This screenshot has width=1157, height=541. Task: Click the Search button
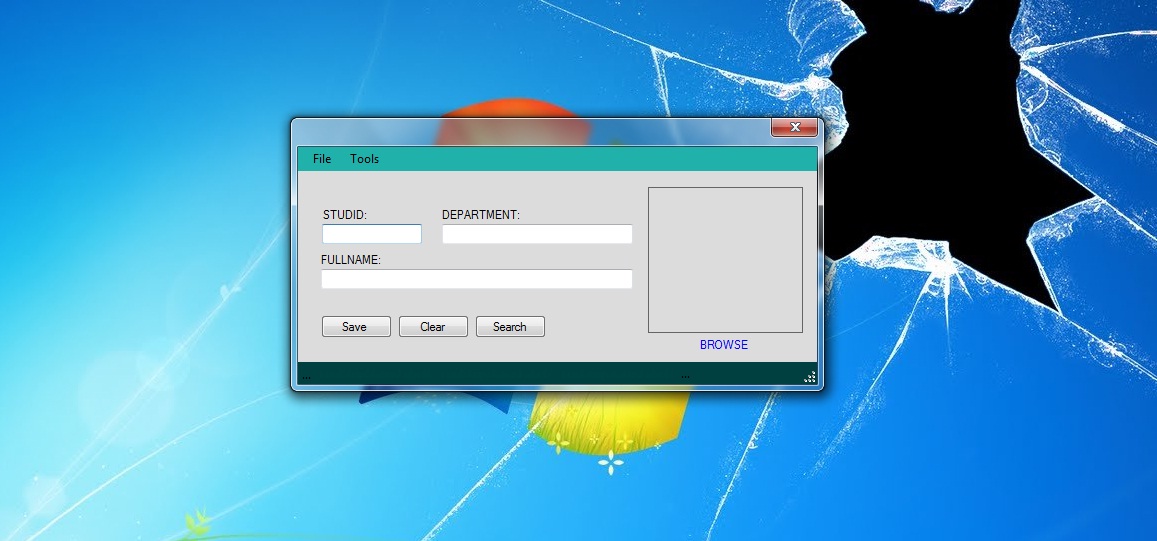click(510, 326)
